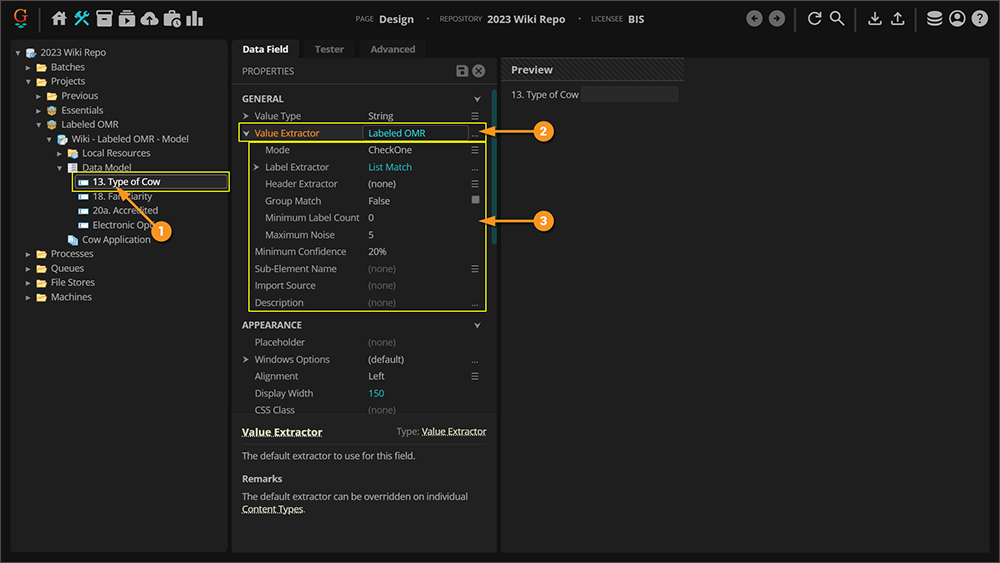Open the Home page icon
This screenshot has width=1000, height=563.
[59, 19]
